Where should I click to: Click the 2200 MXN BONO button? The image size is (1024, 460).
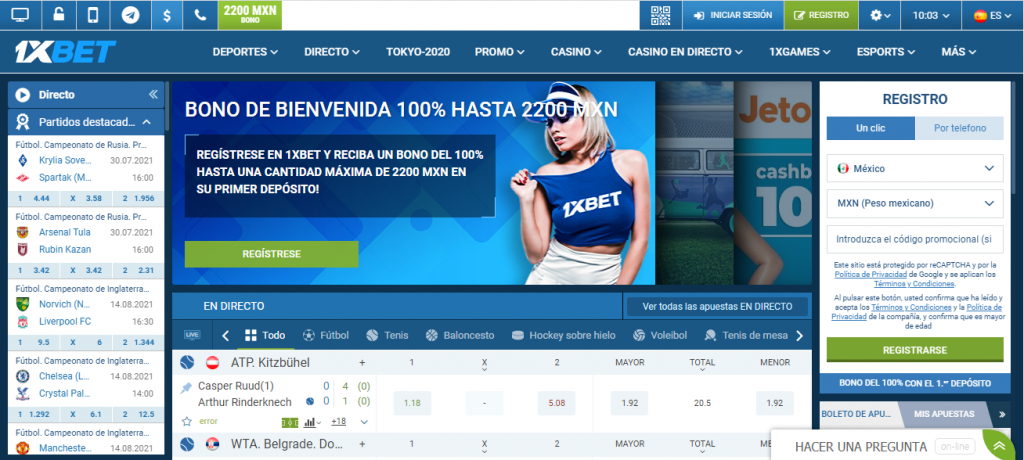[x=250, y=14]
